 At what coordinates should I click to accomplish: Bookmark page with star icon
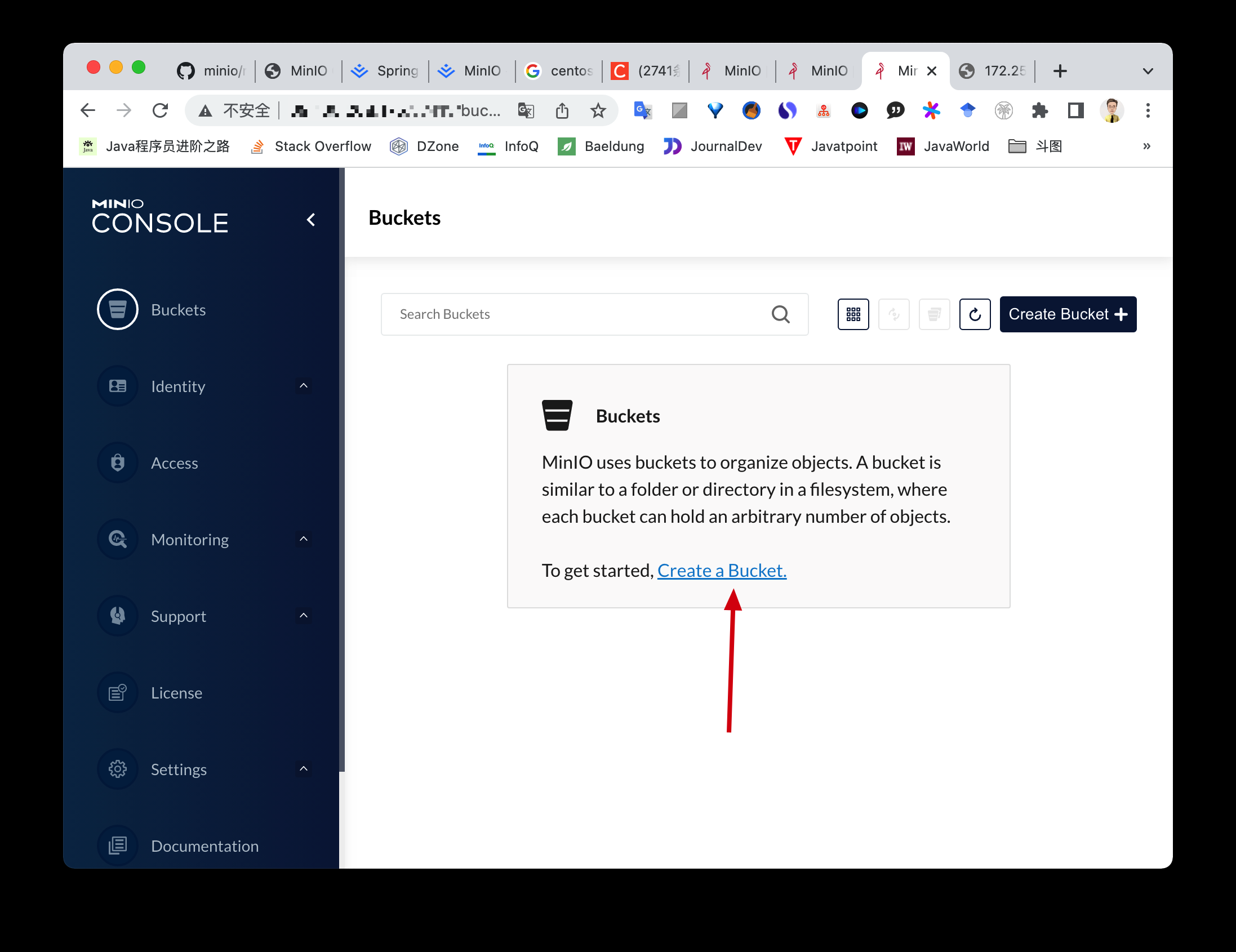point(598,110)
